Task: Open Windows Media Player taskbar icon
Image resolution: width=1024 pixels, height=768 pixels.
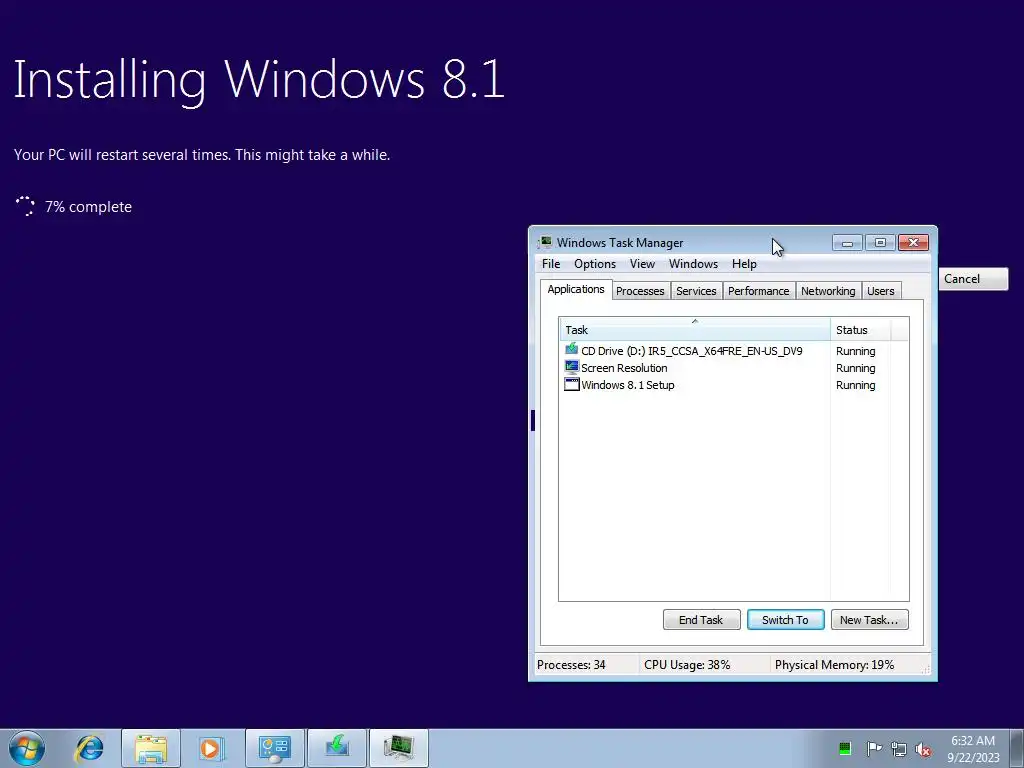Action: [211, 748]
